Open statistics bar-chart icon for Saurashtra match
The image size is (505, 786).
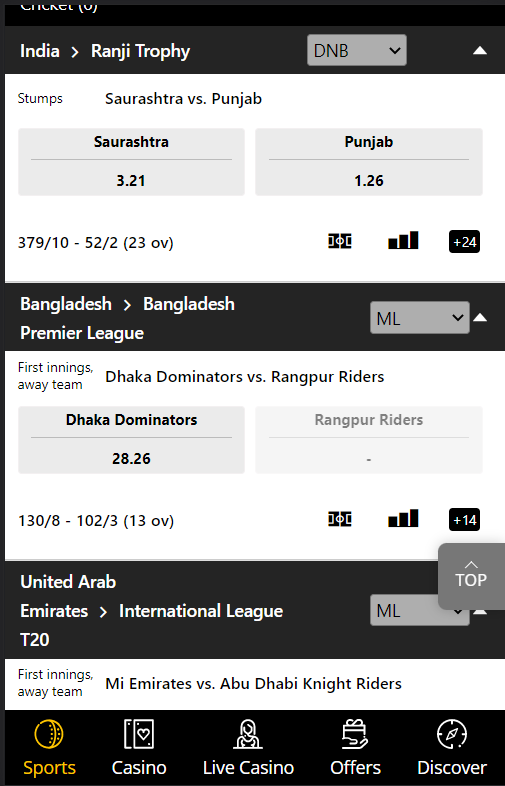point(403,240)
